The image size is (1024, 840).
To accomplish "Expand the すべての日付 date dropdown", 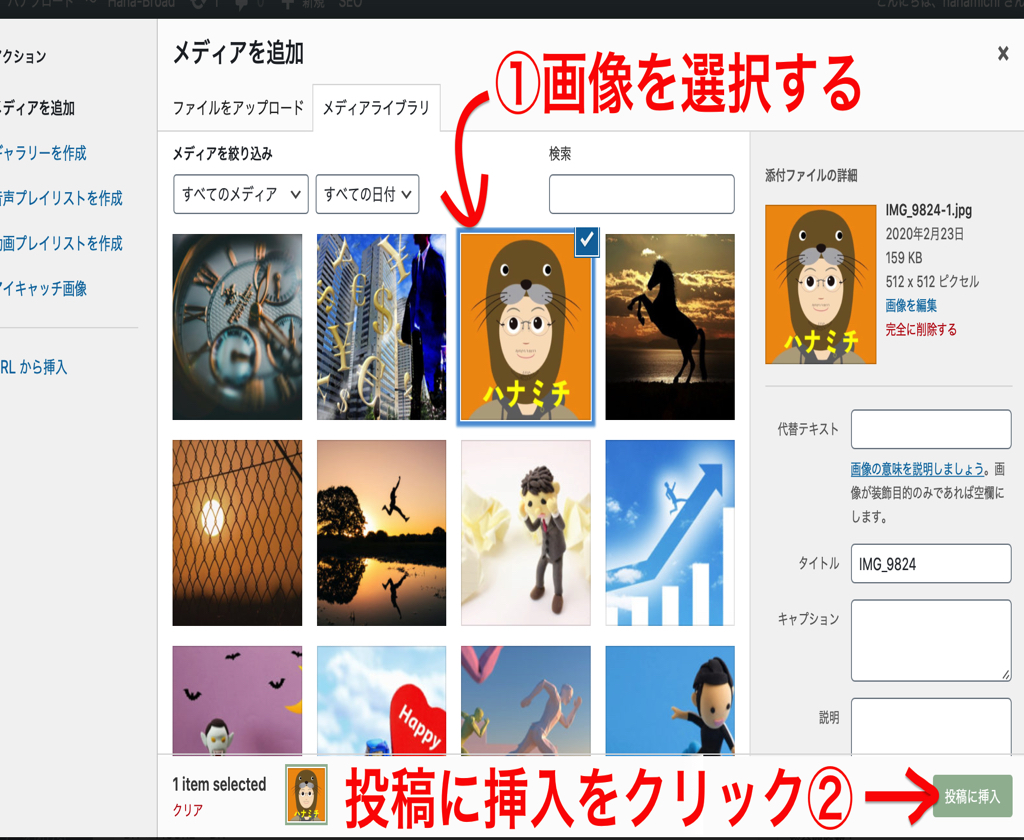I will [367, 195].
